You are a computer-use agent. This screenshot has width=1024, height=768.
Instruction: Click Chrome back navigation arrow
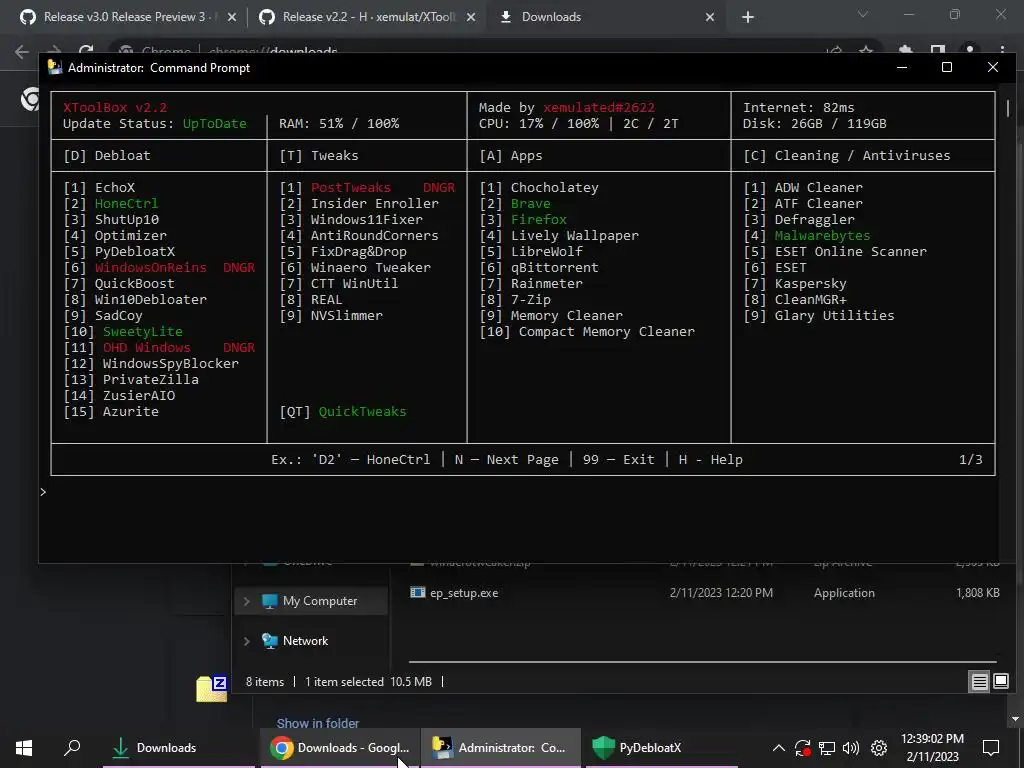pos(22,51)
